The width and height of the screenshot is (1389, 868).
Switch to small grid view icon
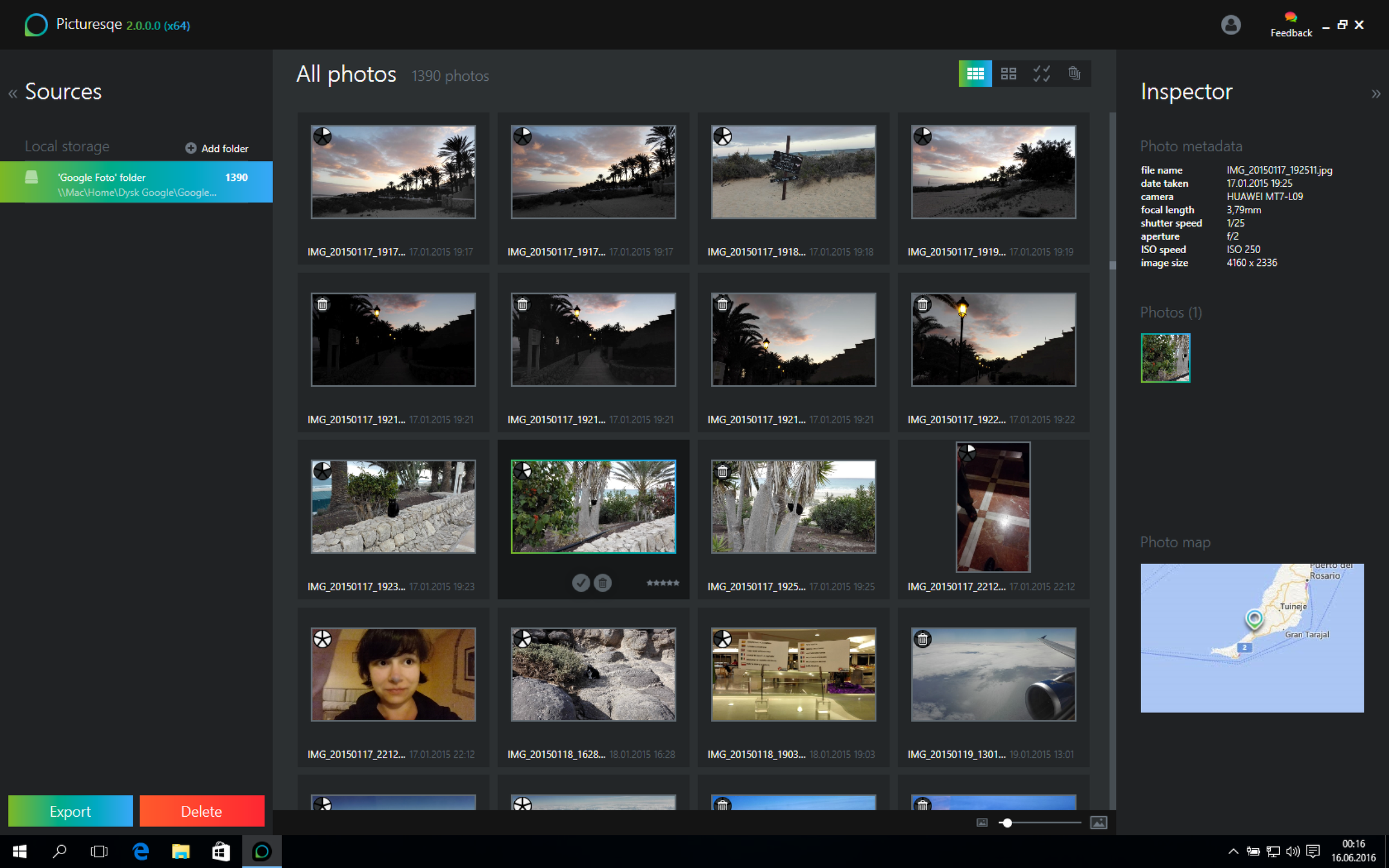(x=975, y=74)
